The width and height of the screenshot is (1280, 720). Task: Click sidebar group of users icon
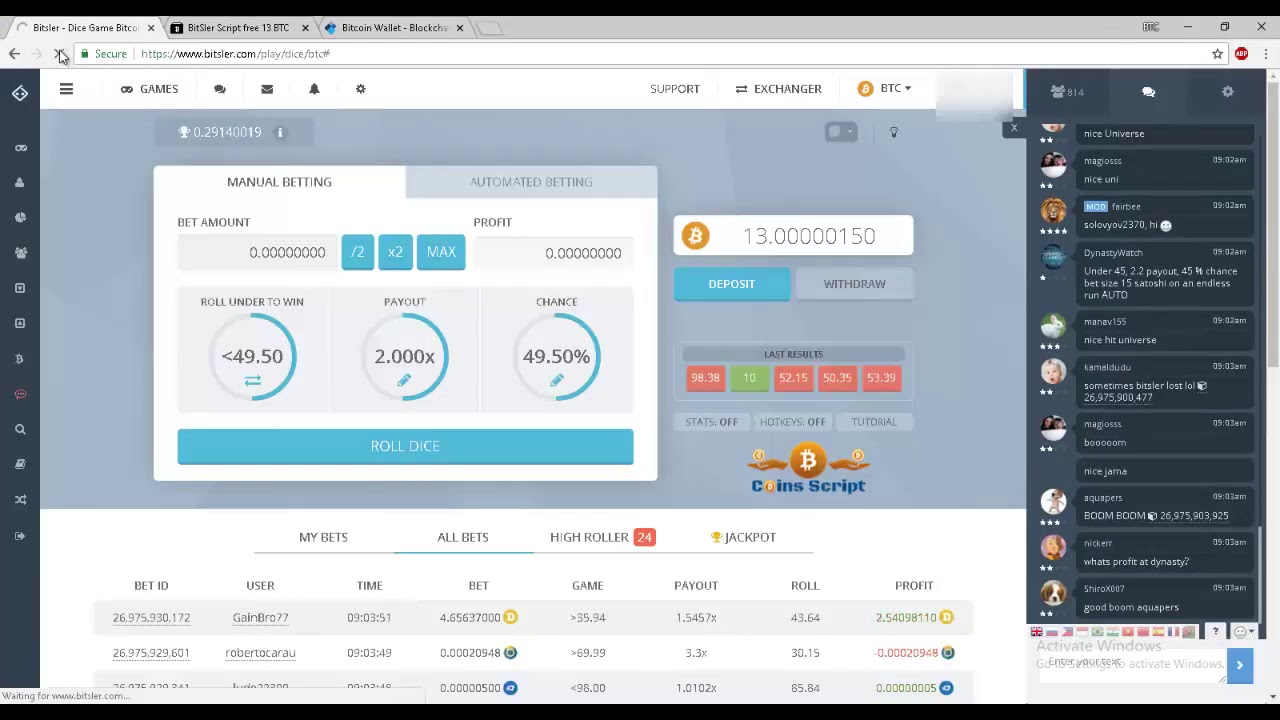pos(20,253)
